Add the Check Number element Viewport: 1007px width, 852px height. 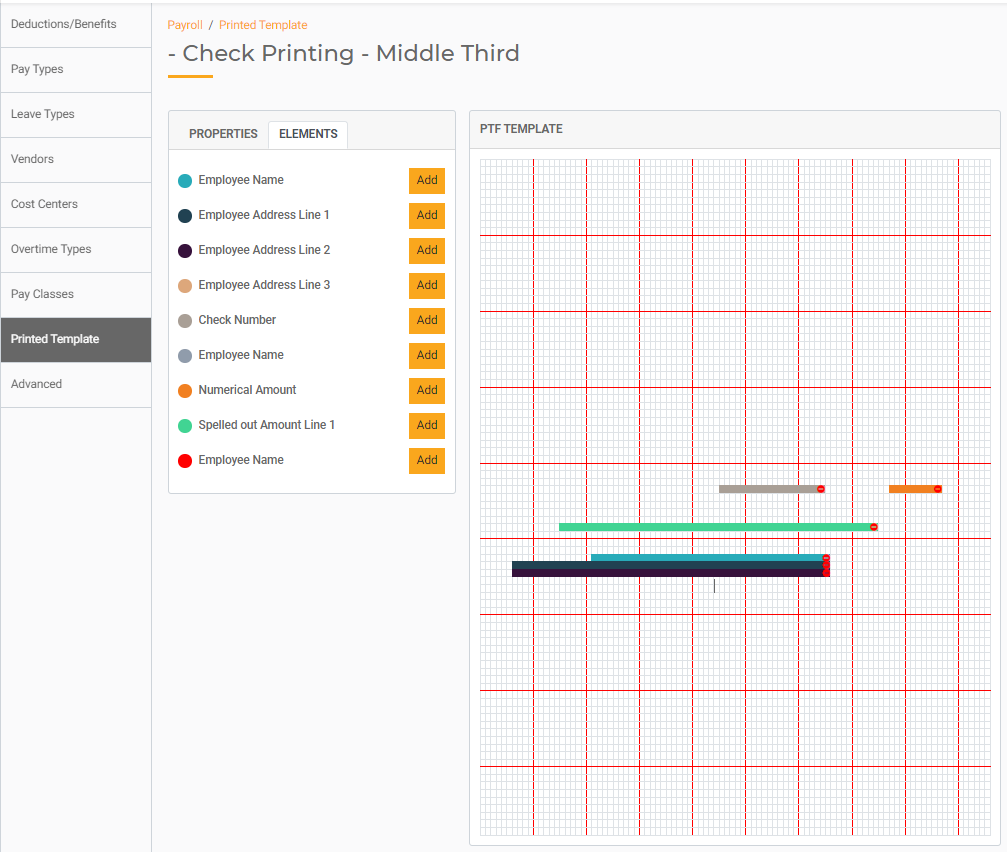point(426,320)
